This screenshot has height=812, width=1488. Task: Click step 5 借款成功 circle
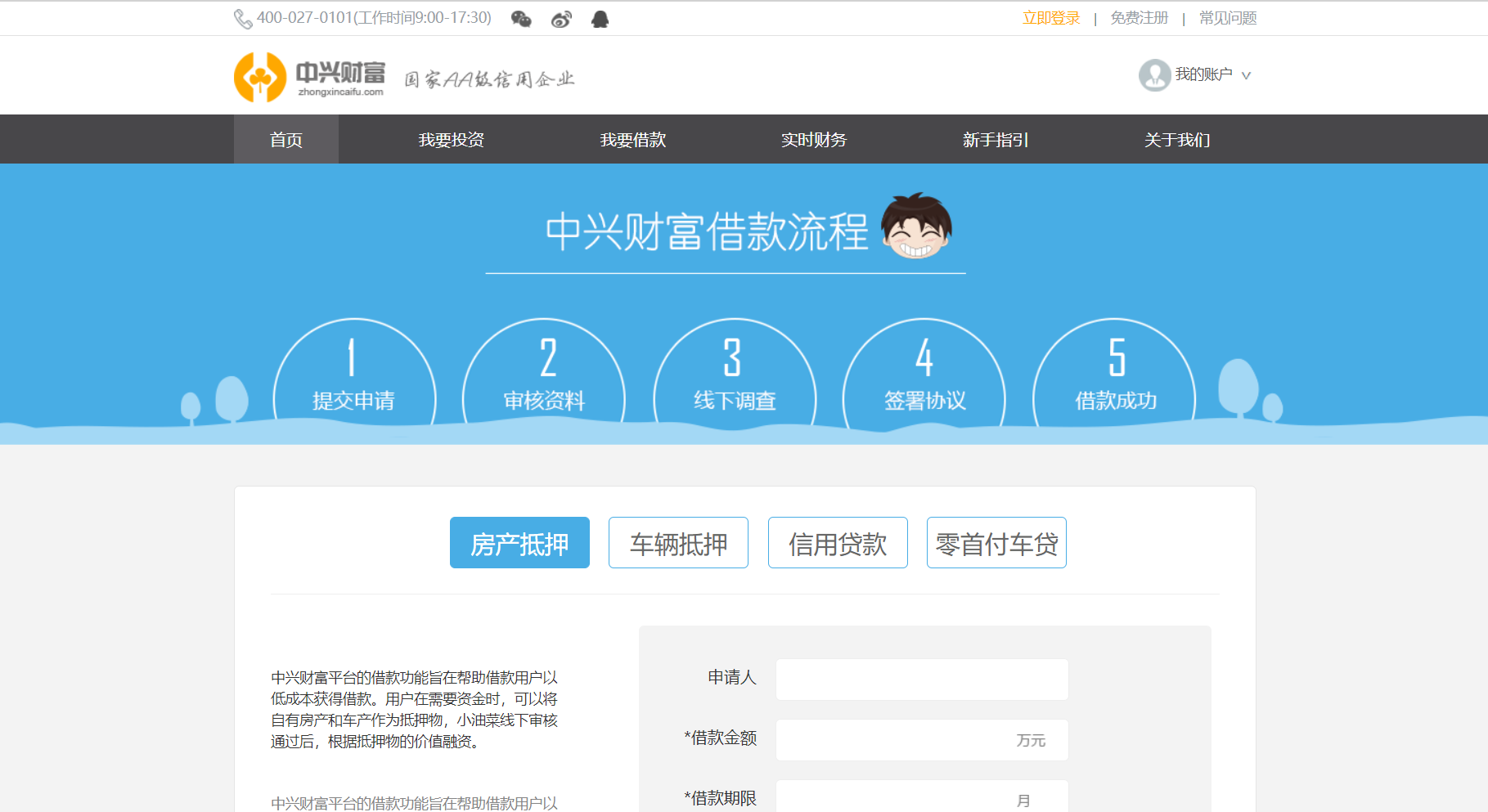click(1115, 373)
